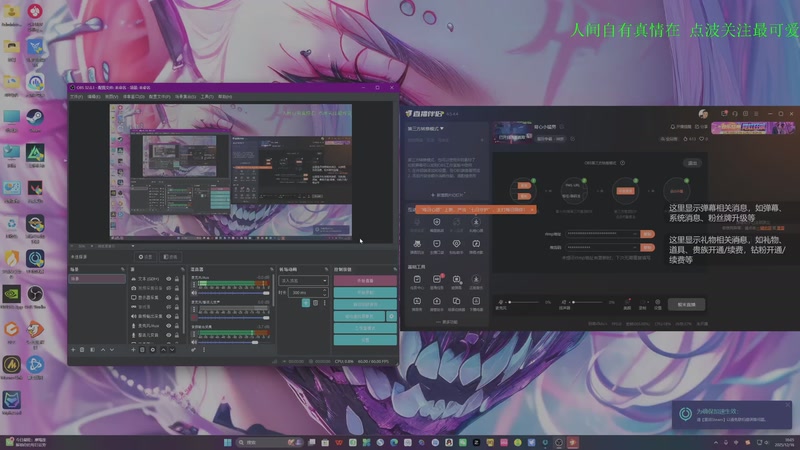This screenshot has height=450, width=800.
Task: Toggle visibility of 音频输出采集 source
Action: coord(169,316)
